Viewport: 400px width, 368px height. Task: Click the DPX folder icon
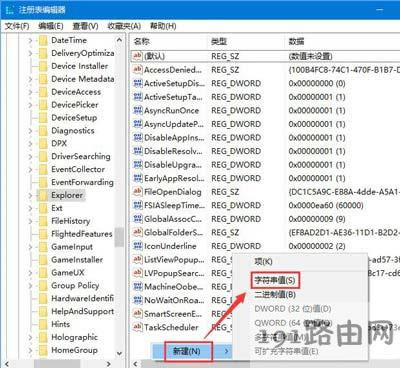tap(43, 144)
